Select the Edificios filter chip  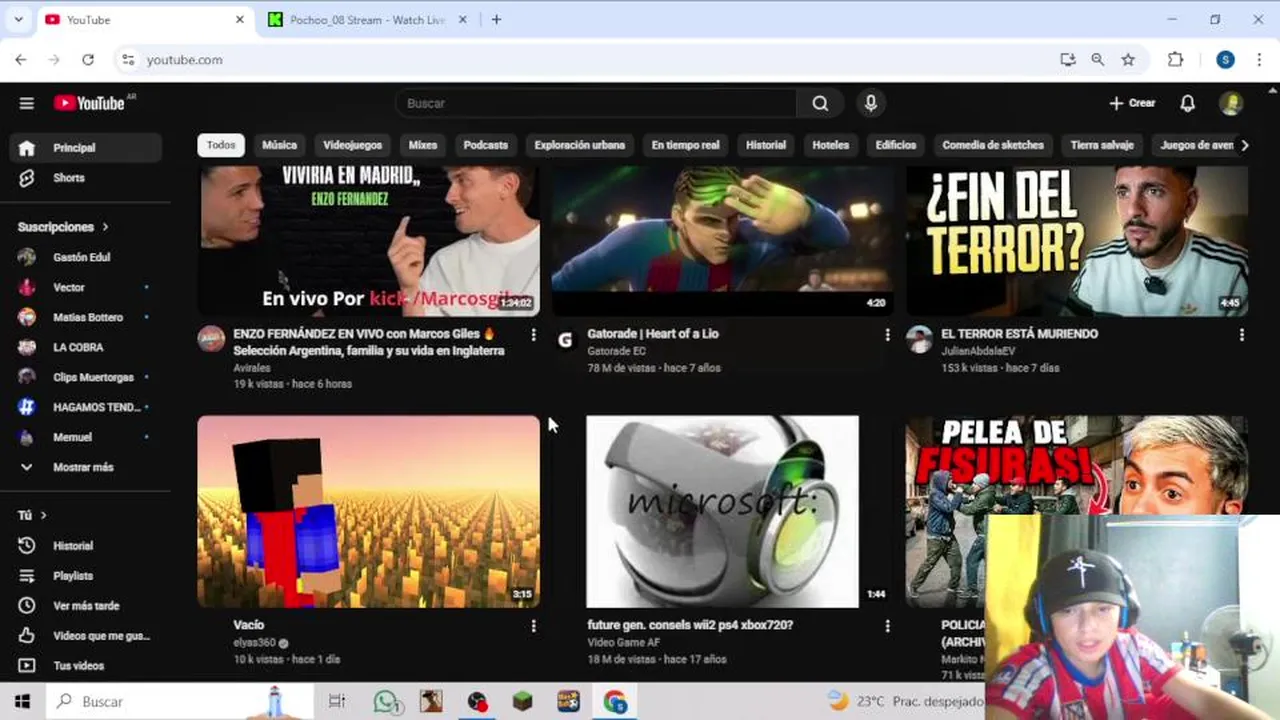[x=896, y=145]
